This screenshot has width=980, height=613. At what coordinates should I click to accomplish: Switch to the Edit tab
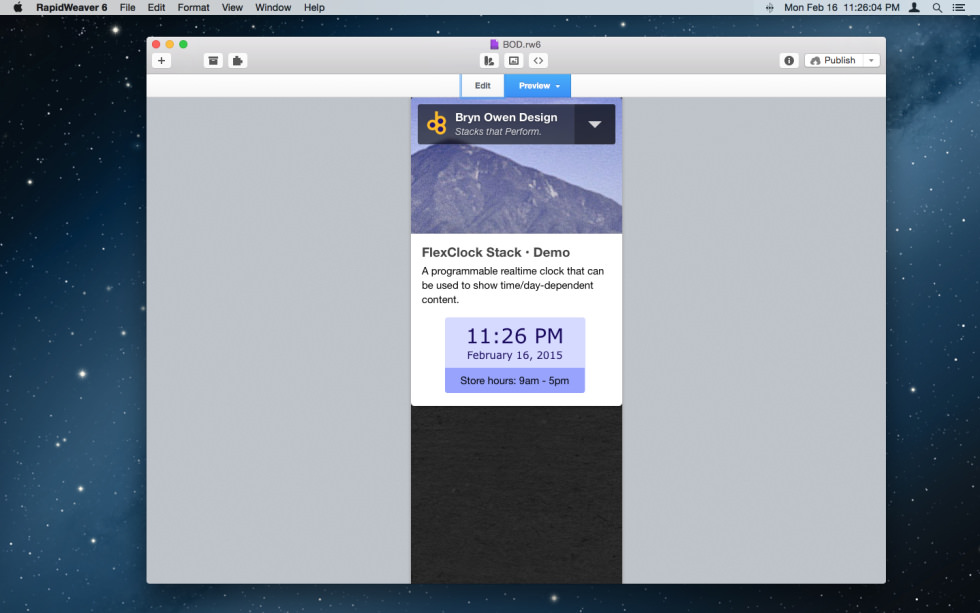pyautogui.click(x=482, y=86)
